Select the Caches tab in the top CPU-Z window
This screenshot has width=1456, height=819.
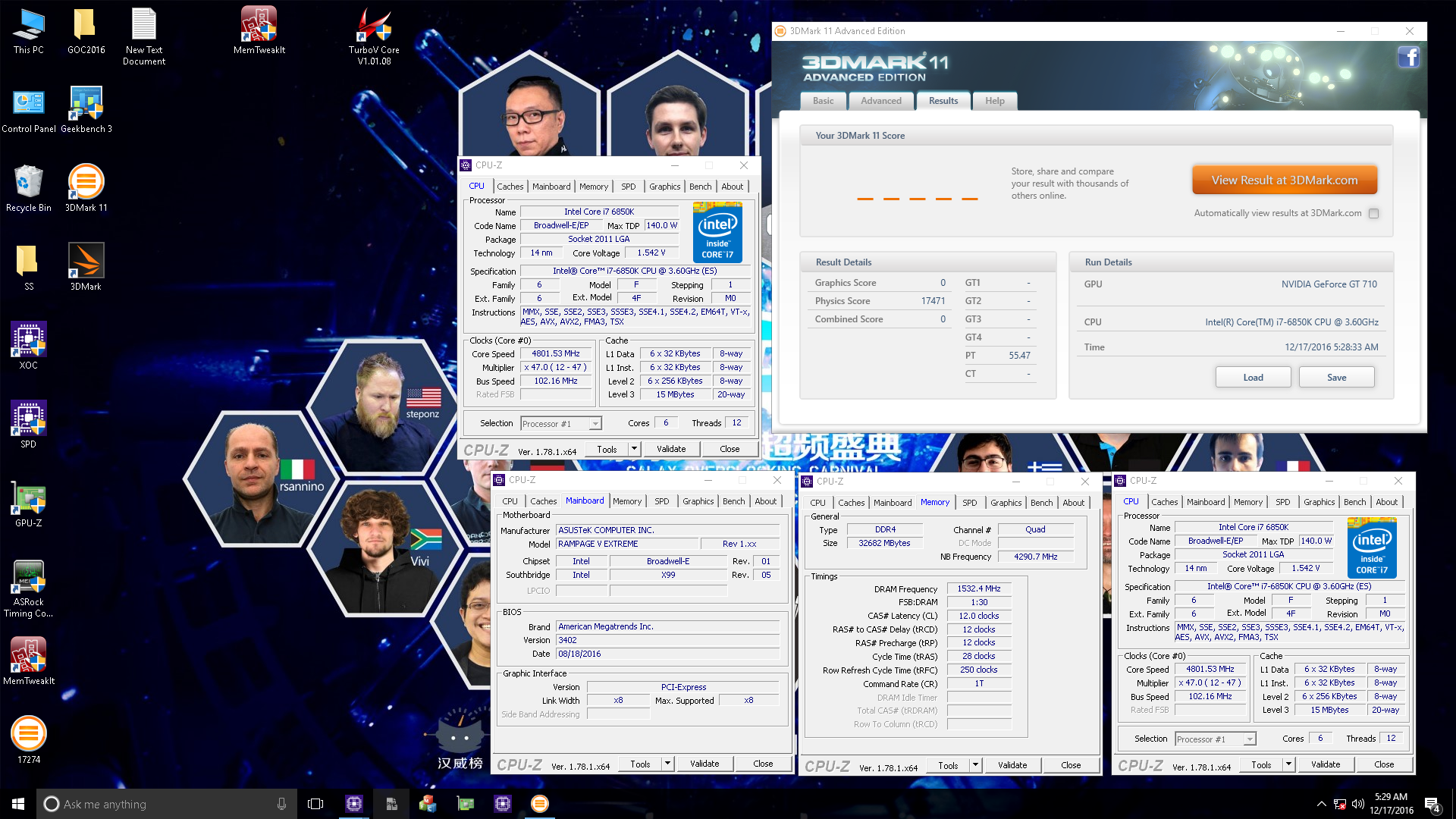point(510,187)
